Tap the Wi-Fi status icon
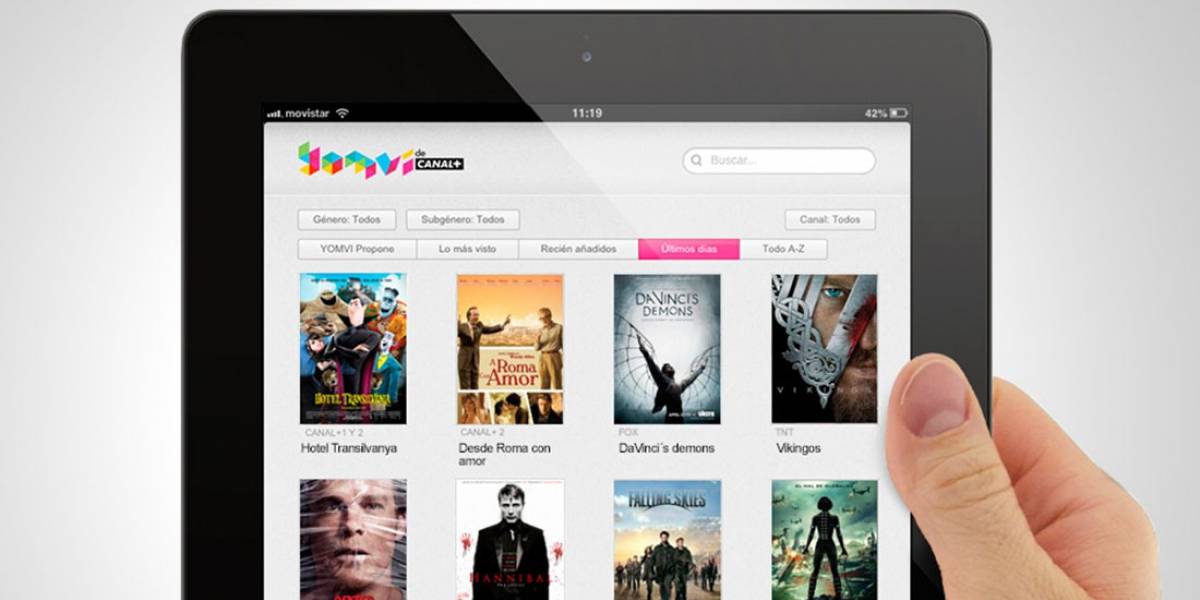 click(342, 113)
